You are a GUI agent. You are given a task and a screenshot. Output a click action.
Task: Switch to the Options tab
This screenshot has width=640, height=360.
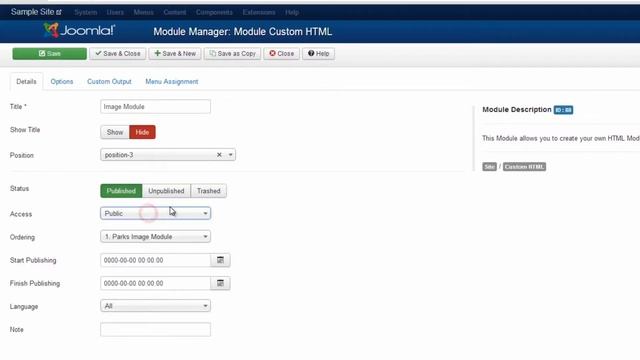pos(62,82)
